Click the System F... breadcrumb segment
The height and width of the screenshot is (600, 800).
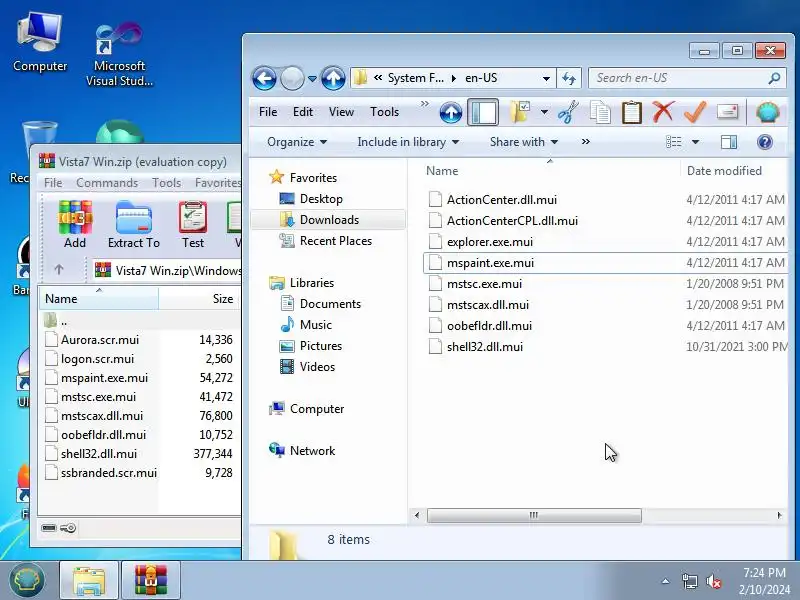[x=415, y=78]
